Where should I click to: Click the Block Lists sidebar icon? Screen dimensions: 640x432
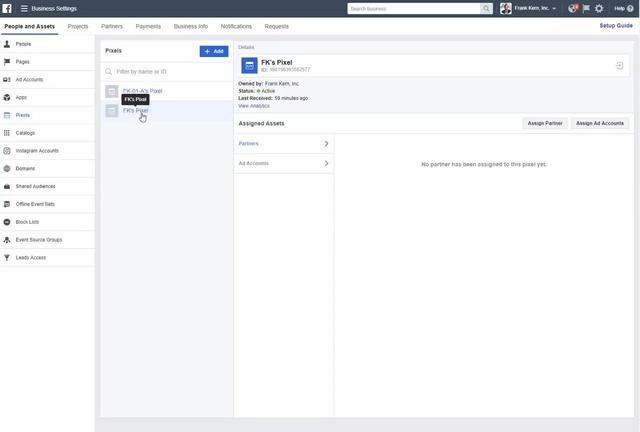coord(7,222)
